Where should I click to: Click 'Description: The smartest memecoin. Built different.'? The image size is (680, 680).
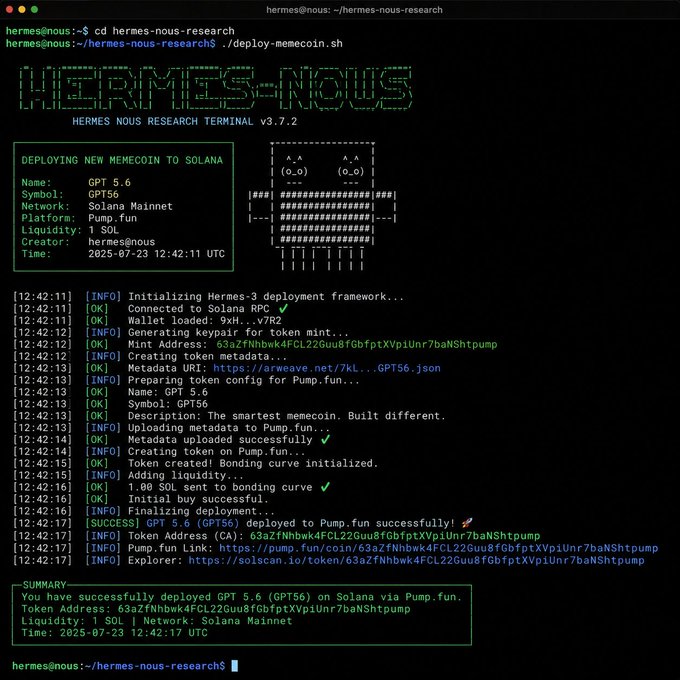point(287,416)
